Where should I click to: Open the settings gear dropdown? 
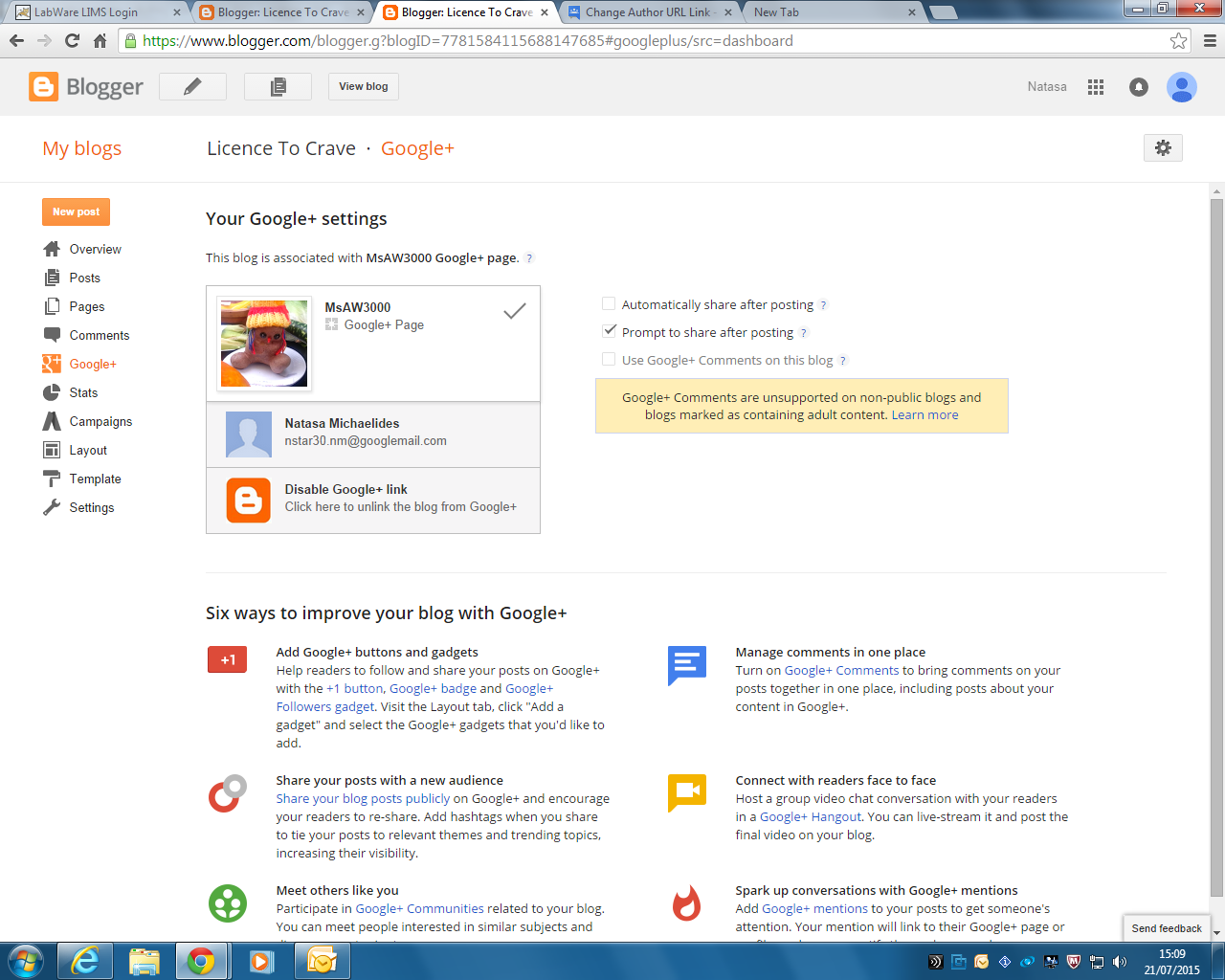tap(1163, 147)
